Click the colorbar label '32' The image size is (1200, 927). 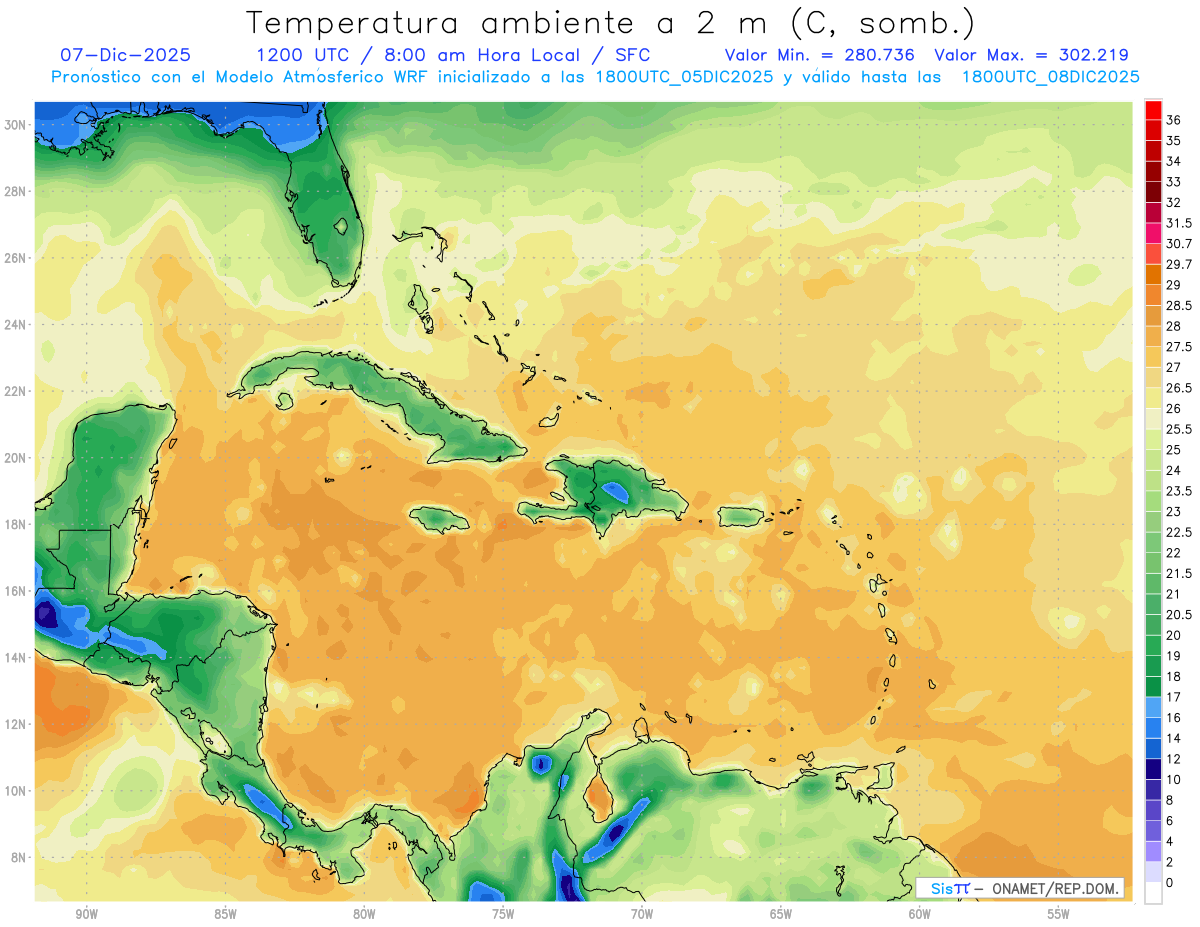tap(1174, 203)
